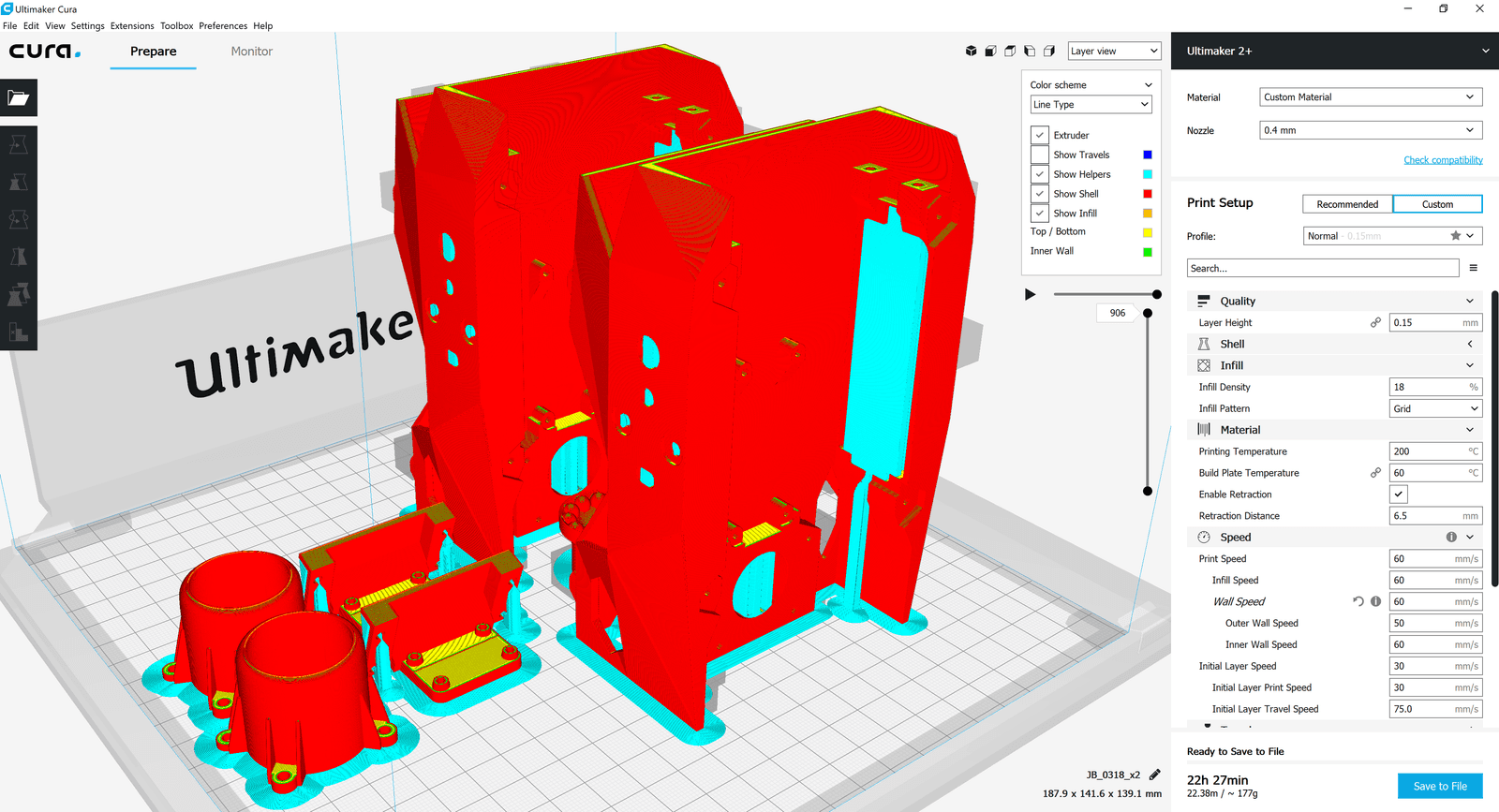Open the Infill Pattern Grid dropdown

point(1435,408)
